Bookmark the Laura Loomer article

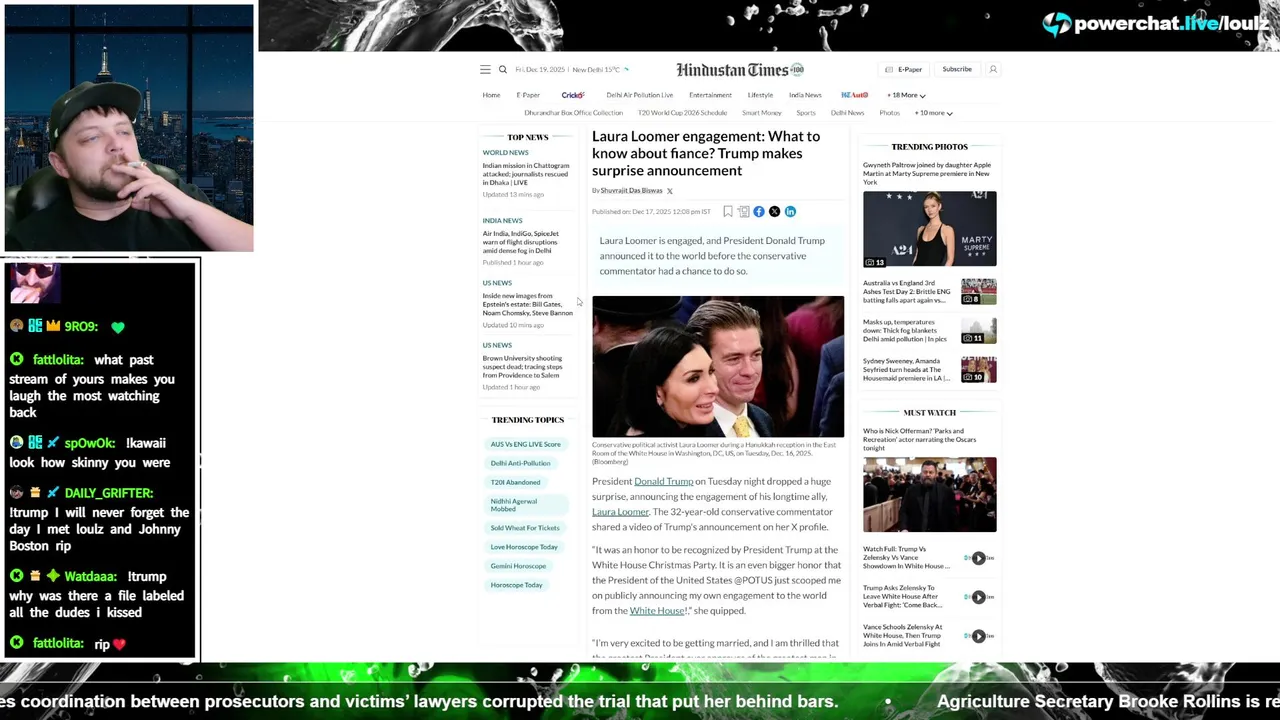728,212
